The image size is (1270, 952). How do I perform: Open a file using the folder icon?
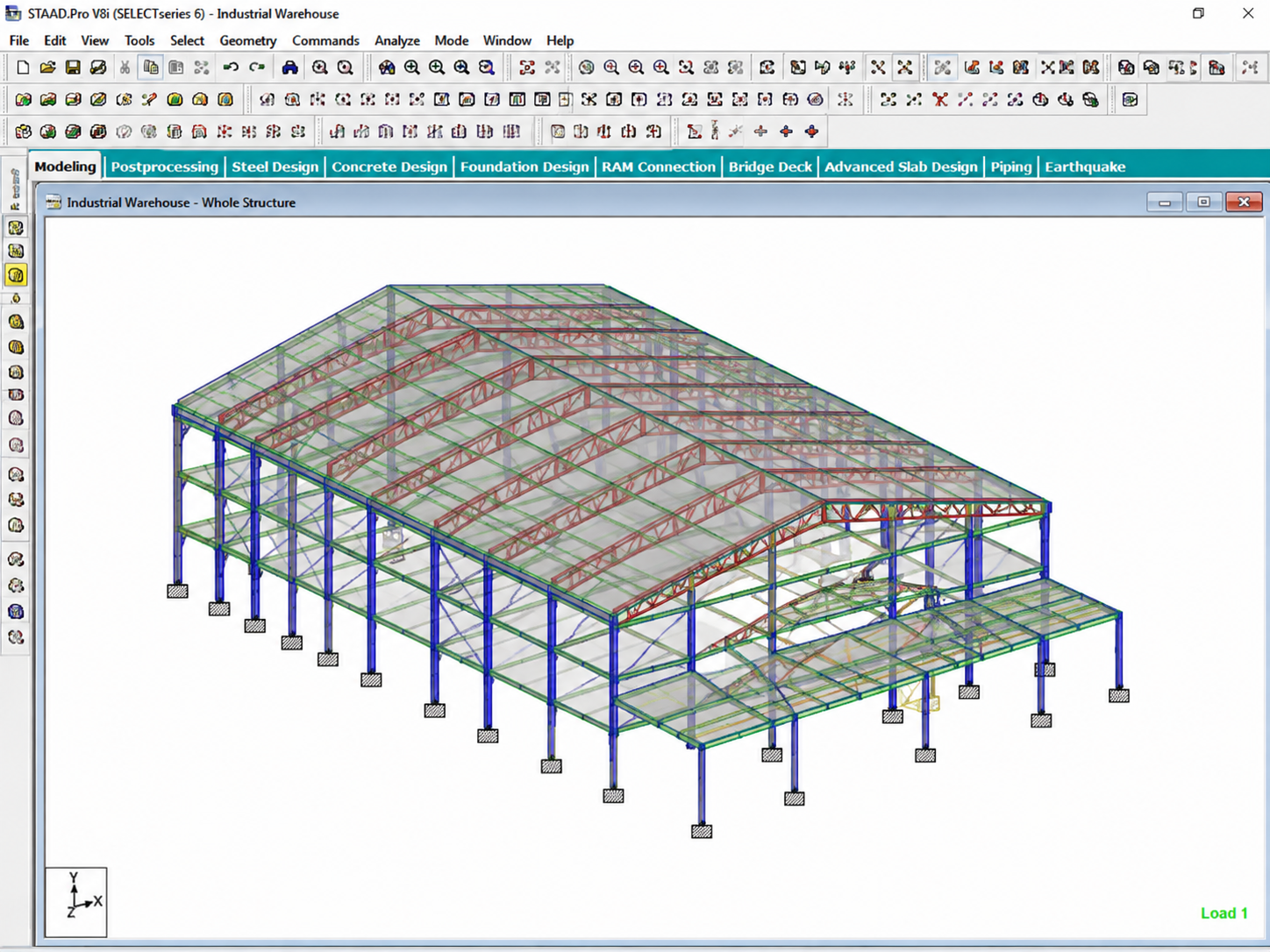click(47, 67)
